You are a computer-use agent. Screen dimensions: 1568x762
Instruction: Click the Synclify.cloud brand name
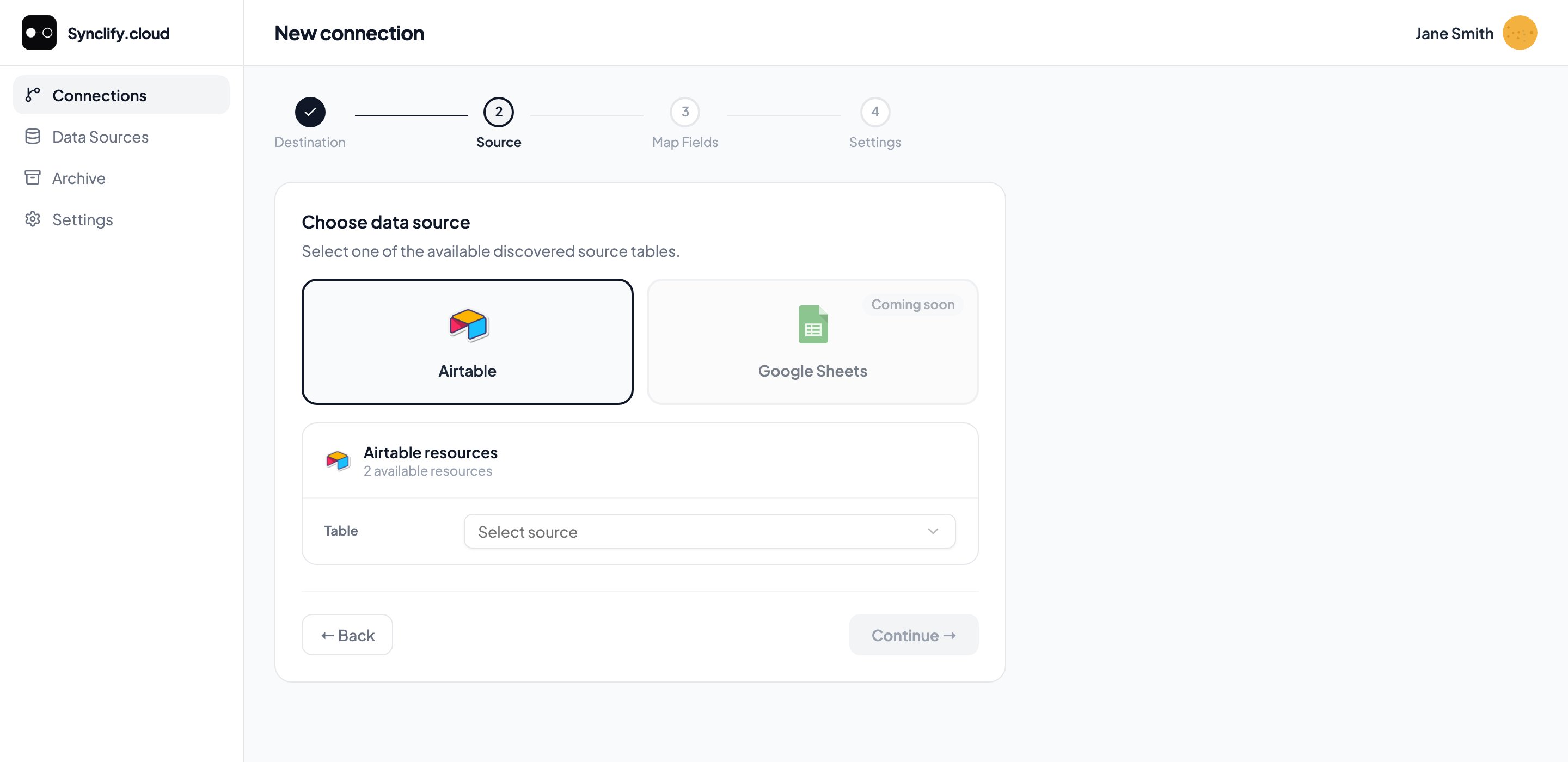[119, 34]
